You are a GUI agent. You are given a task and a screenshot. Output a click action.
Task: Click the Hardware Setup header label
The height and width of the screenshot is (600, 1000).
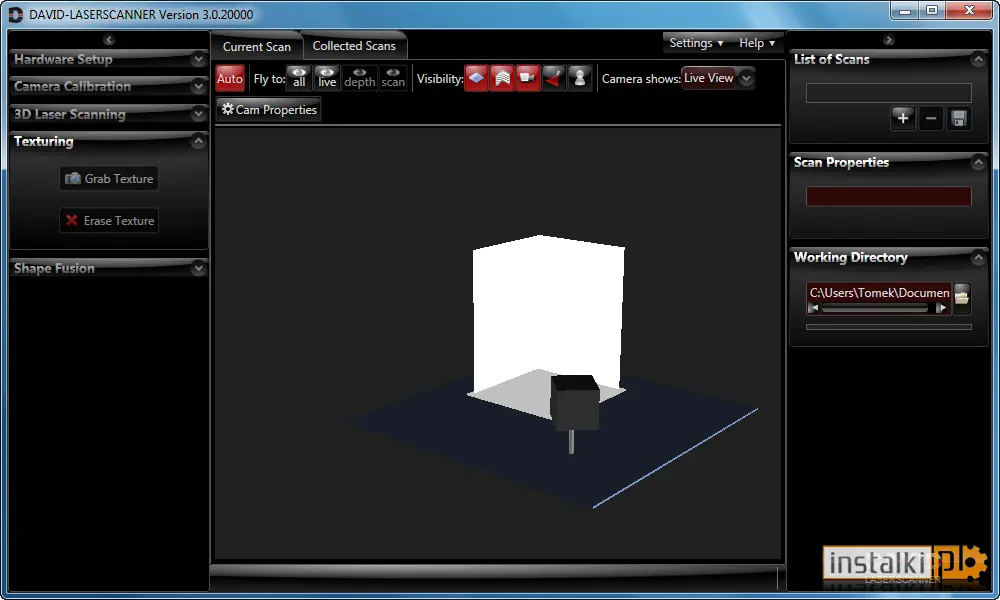click(63, 59)
